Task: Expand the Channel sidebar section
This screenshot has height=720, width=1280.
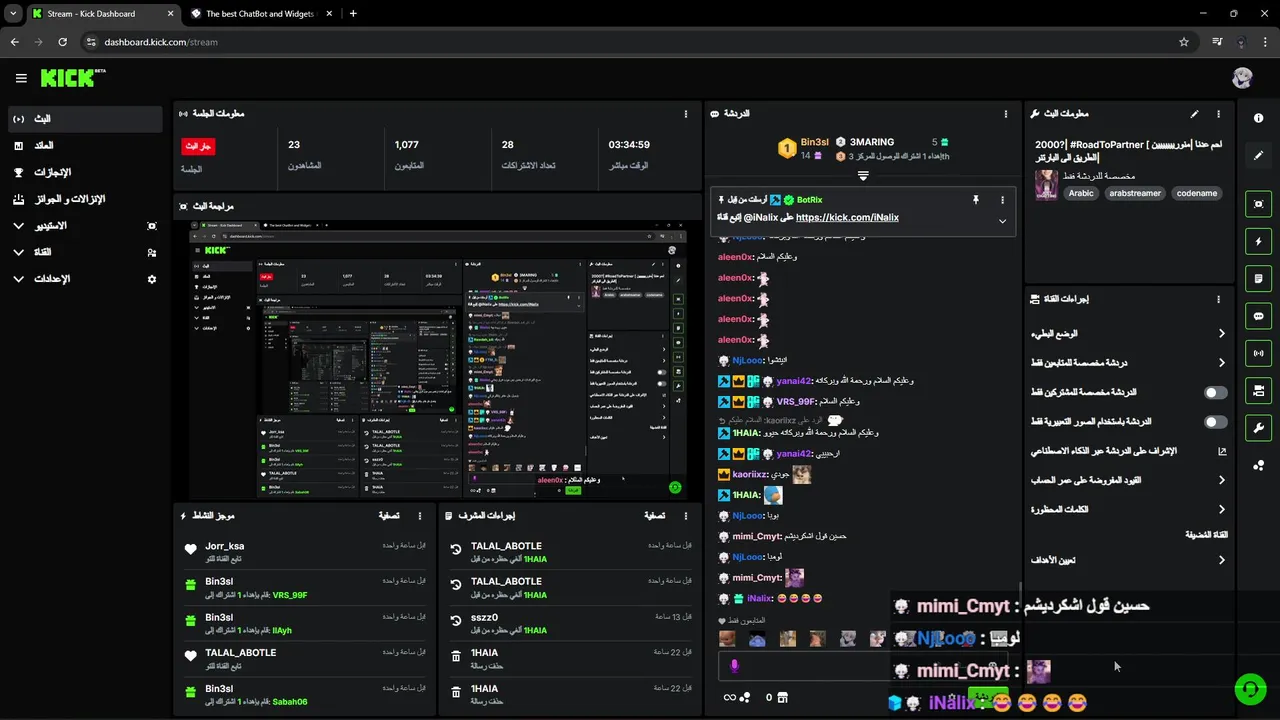Action: coord(19,253)
